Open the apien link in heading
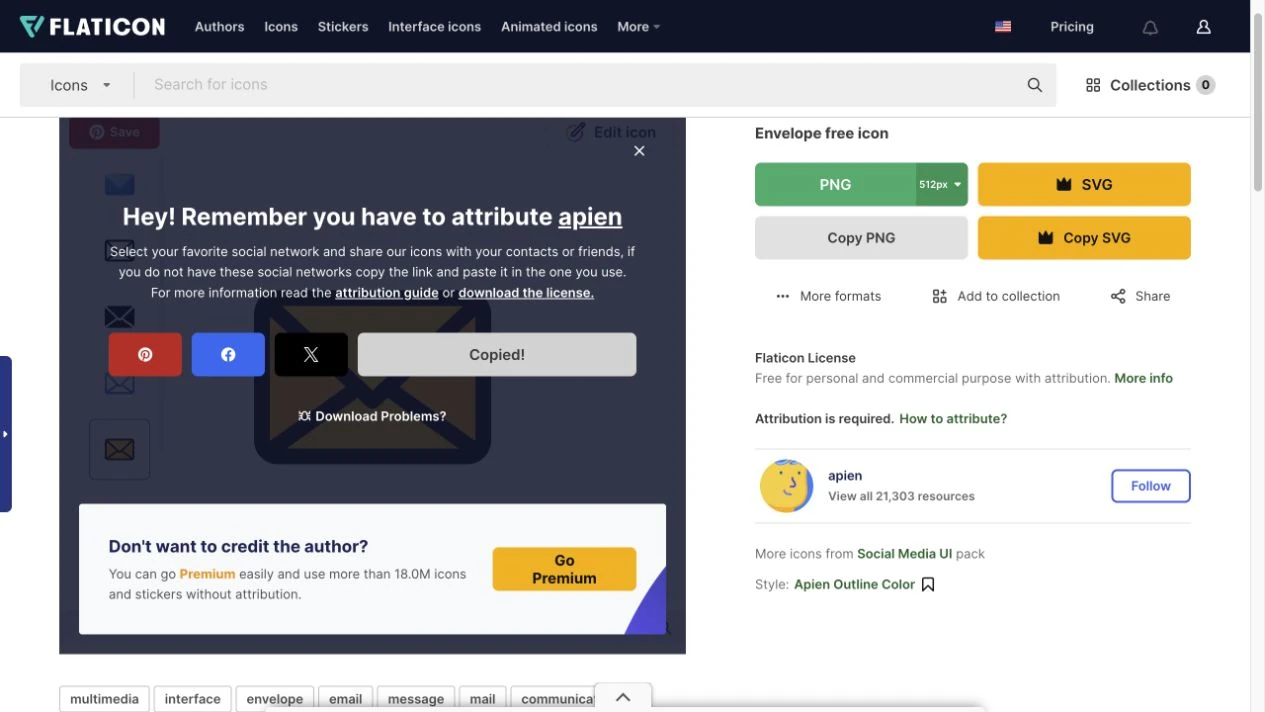Screen dimensions: 1265x712 pos(590,217)
